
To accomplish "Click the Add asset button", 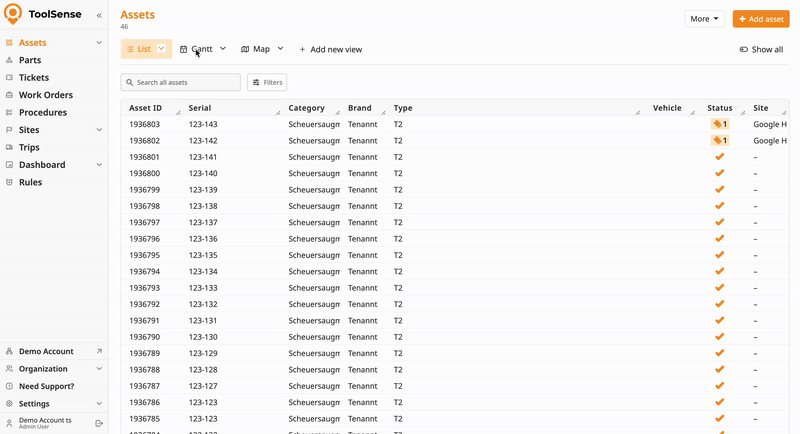I will click(760, 19).
